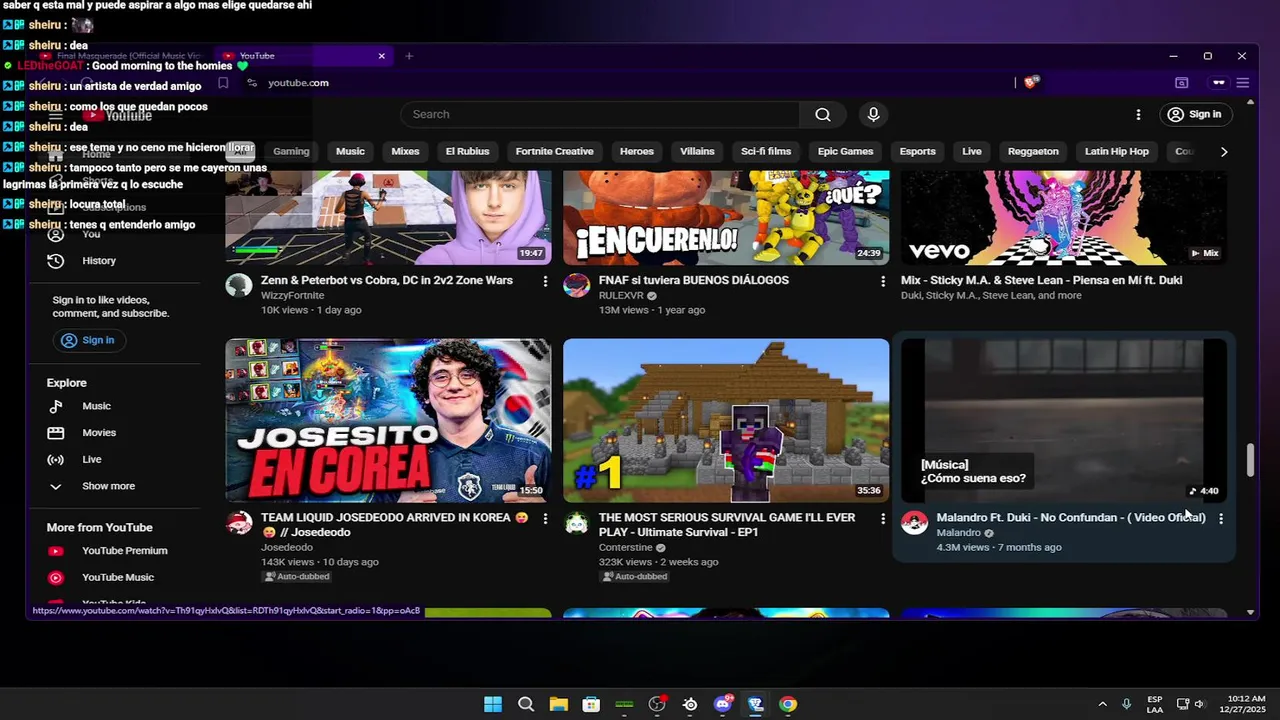
Task: Open options menu for Zenn & Peterbot video
Action: (x=545, y=282)
